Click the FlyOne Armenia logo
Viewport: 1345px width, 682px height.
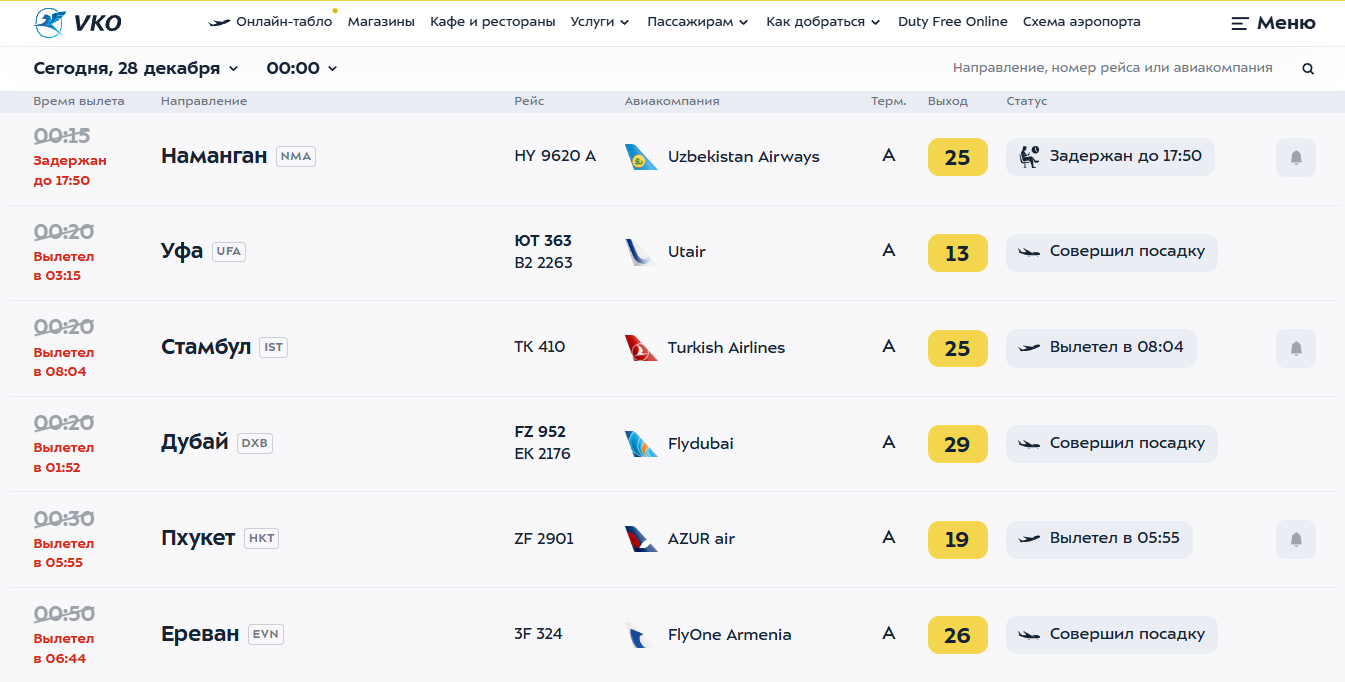pyautogui.click(x=639, y=635)
